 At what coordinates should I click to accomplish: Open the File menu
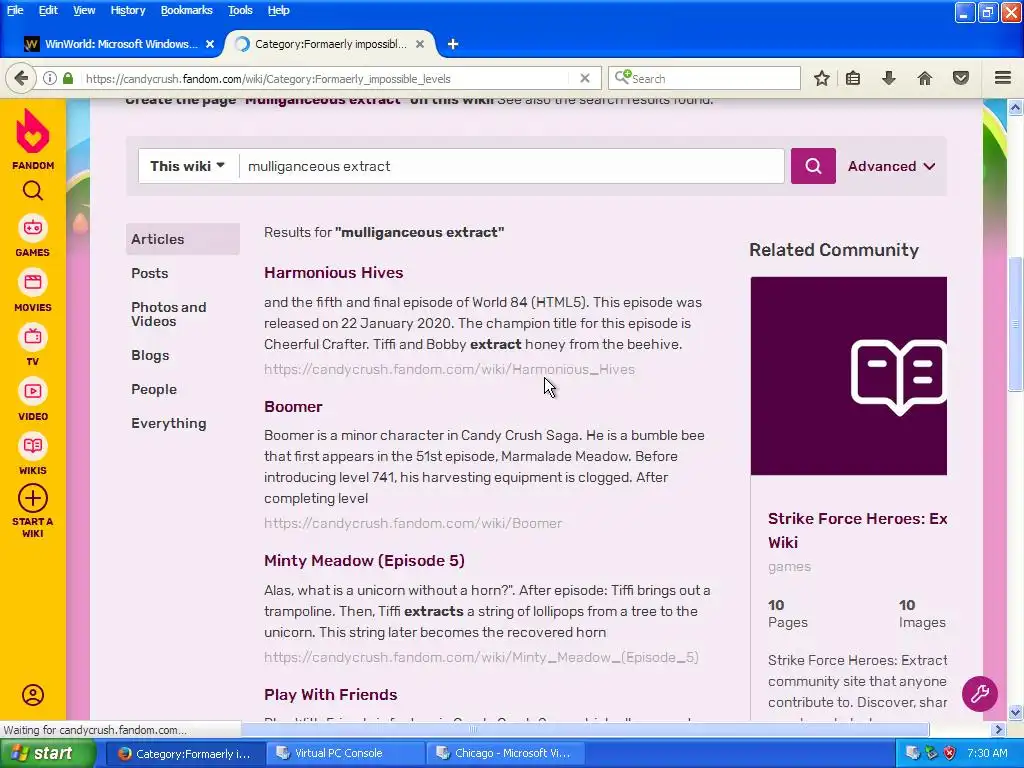pyautogui.click(x=15, y=10)
